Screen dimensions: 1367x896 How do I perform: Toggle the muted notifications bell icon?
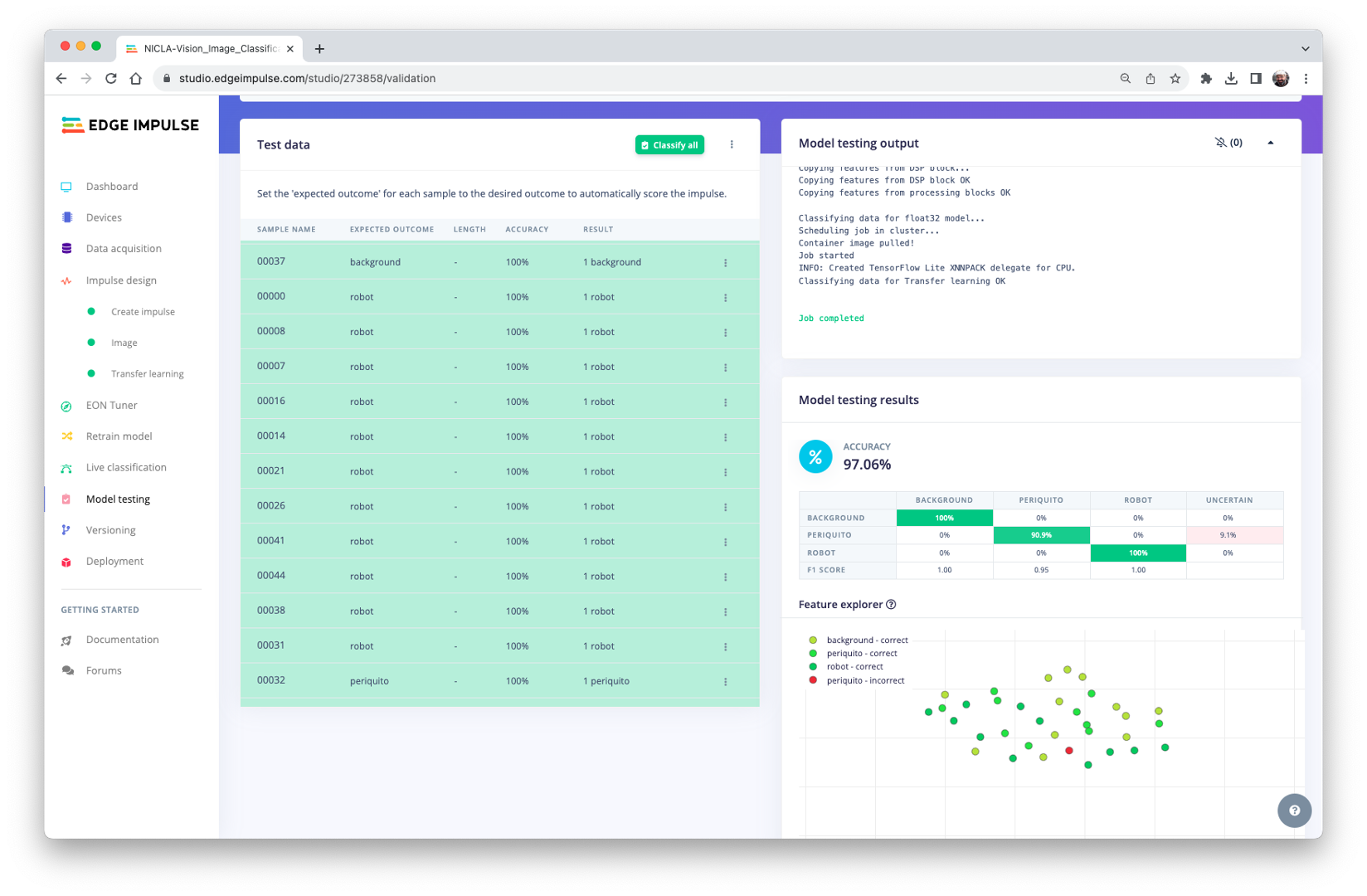point(1220,143)
